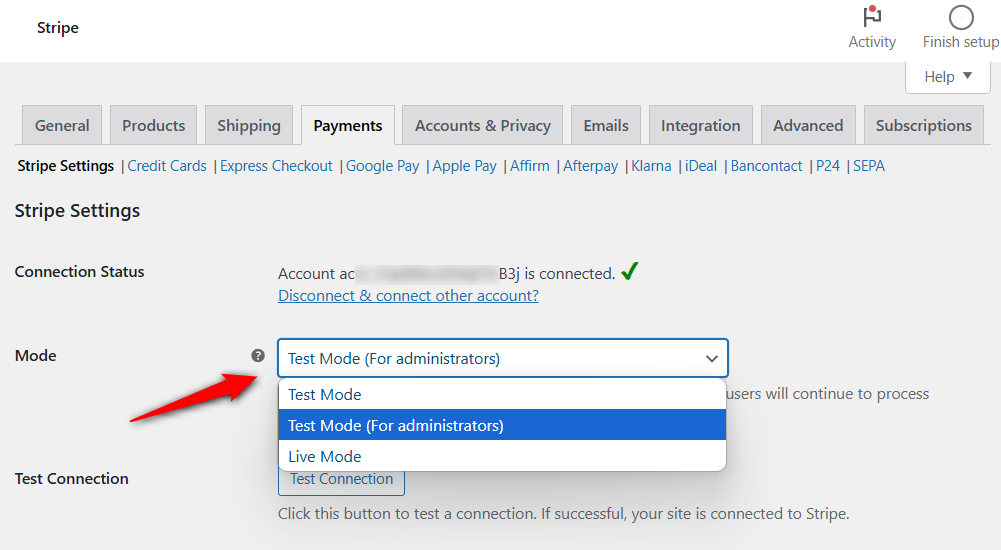This screenshot has height=550, width=1001.
Task: Click the Mode field label
Action: (36, 355)
